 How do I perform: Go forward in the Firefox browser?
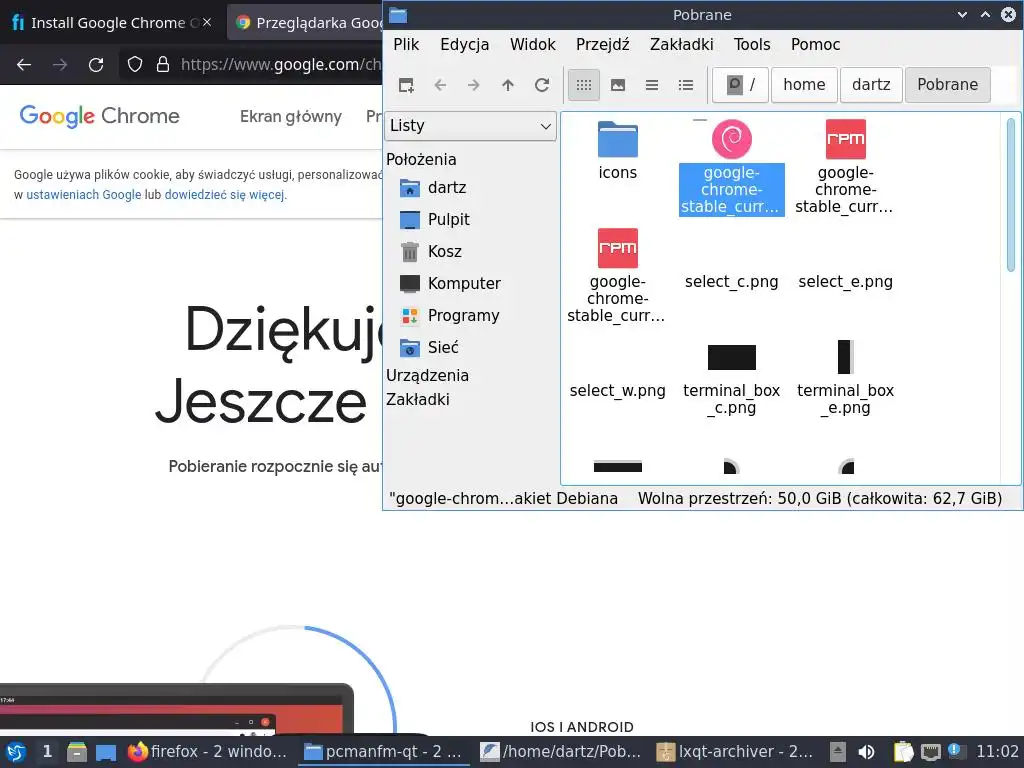click(60, 65)
